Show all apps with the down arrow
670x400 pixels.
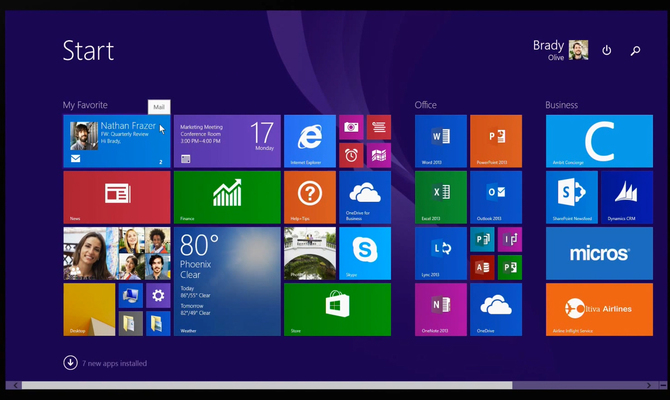(x=70, y=363)
